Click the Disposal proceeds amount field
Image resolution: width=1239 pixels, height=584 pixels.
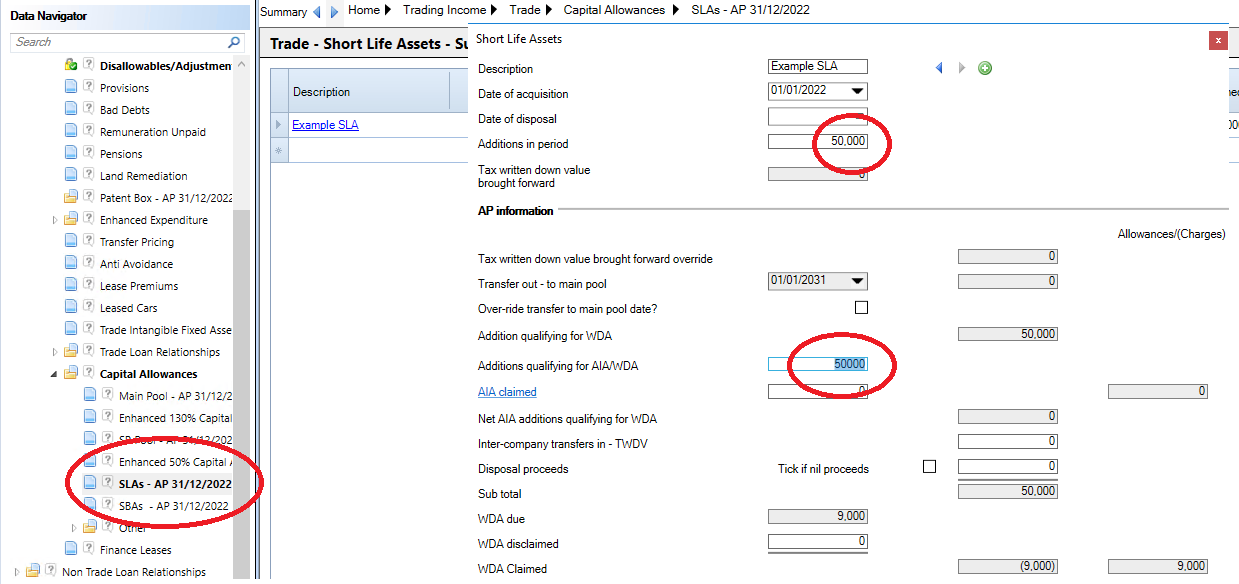tap(1008, 467)
